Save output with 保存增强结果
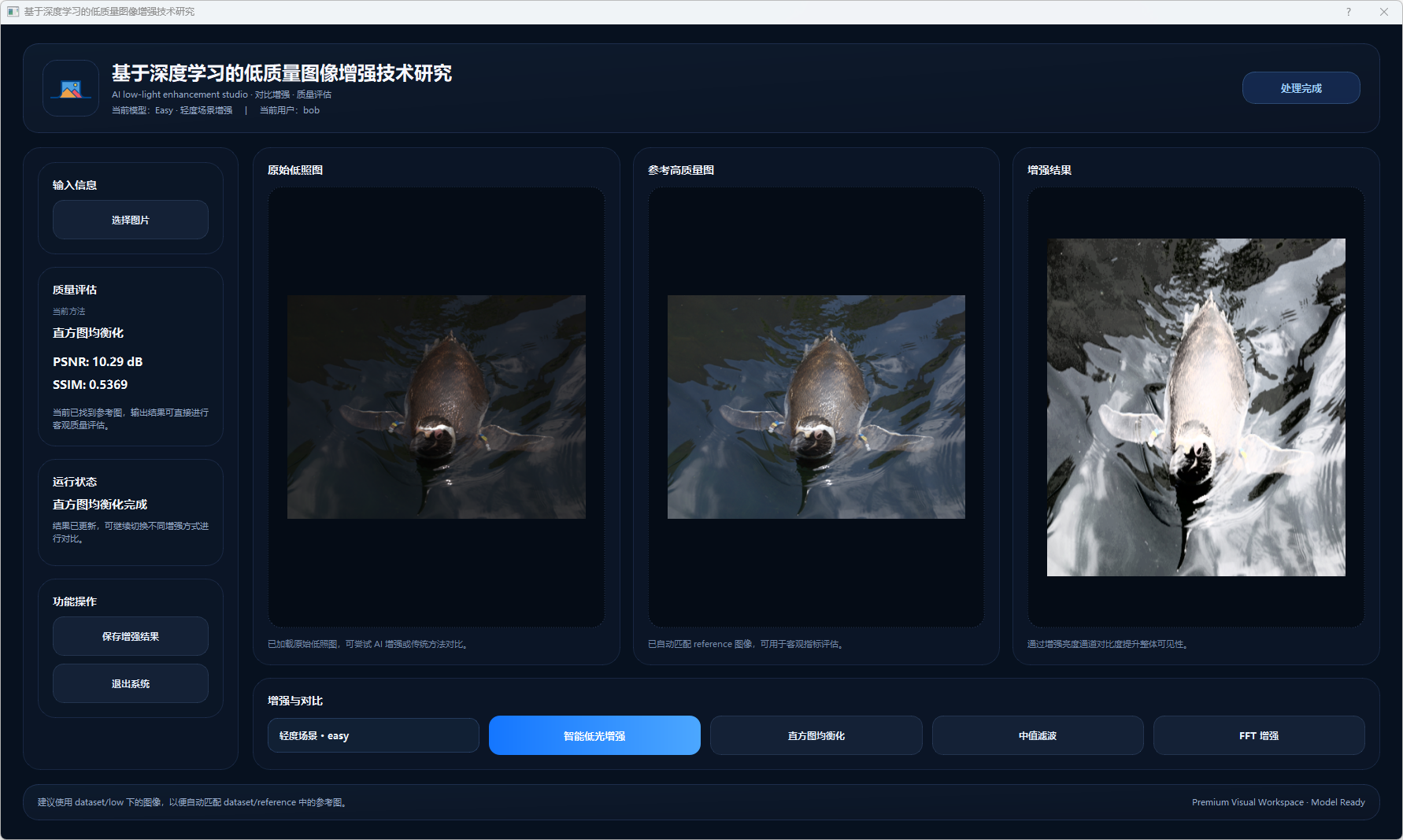The height and width of the screenshot is (840, 1403). click(131, 636)
